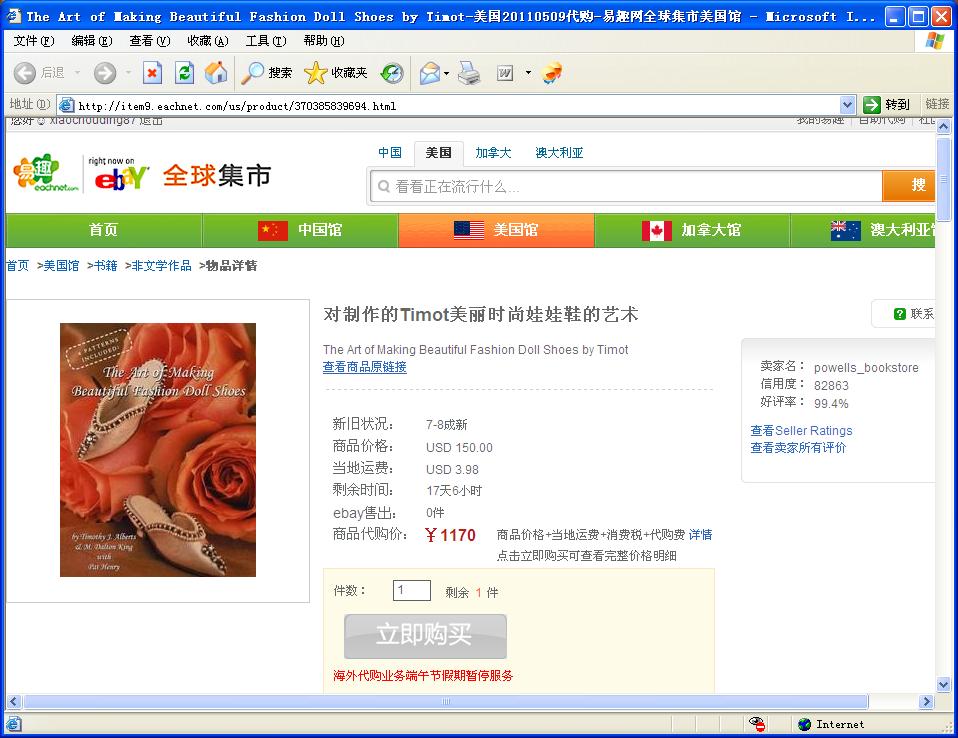Click the 美国馆 breadcrumb link
The height and width of the screenshot is (738, 958).
61,266
